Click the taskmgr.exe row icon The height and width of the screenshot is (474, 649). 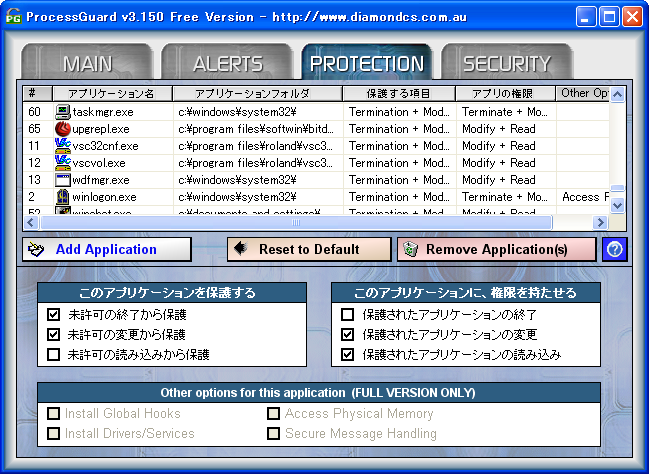pos(62,112)
